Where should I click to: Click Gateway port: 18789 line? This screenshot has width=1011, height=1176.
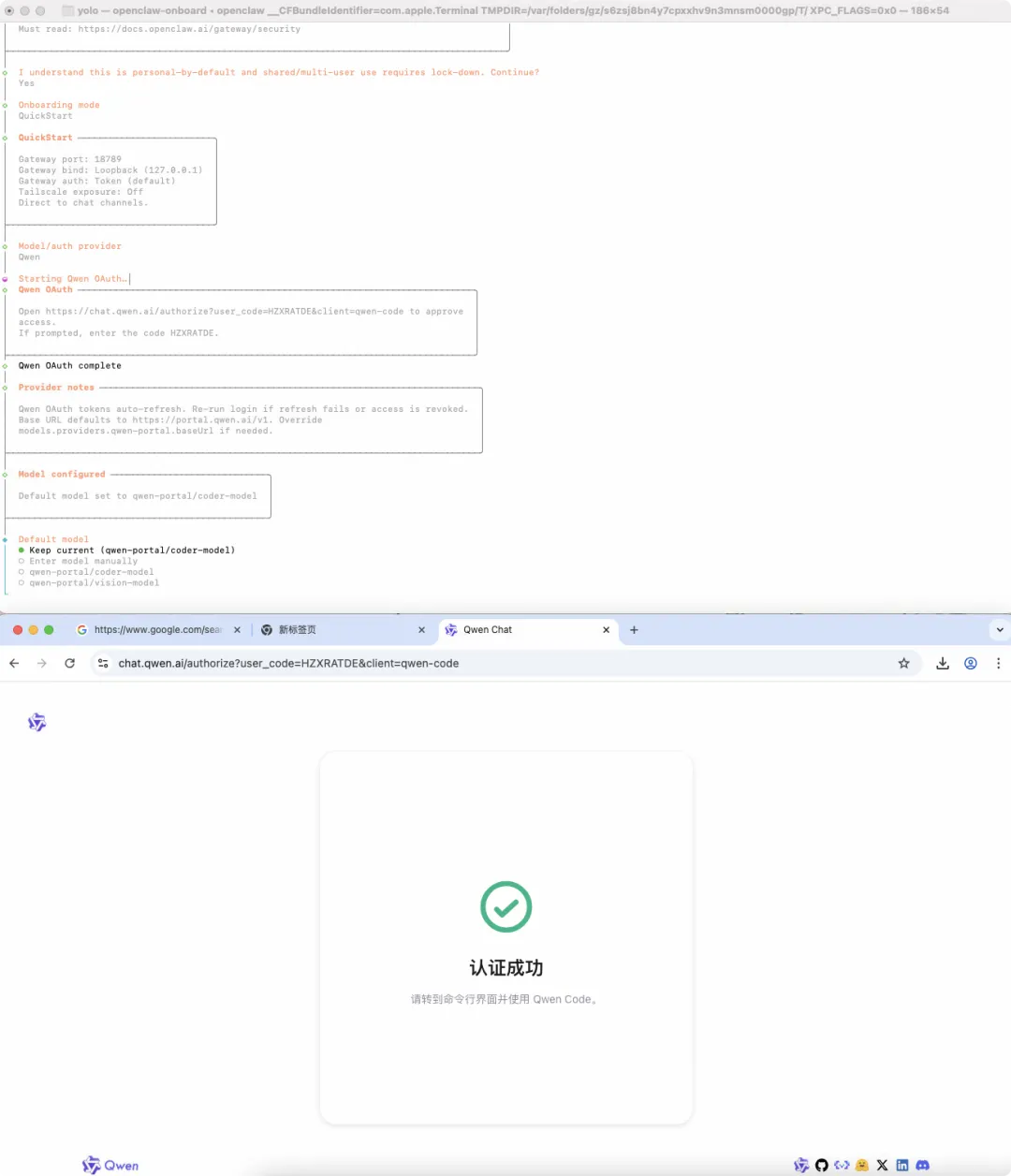(70, 159)
